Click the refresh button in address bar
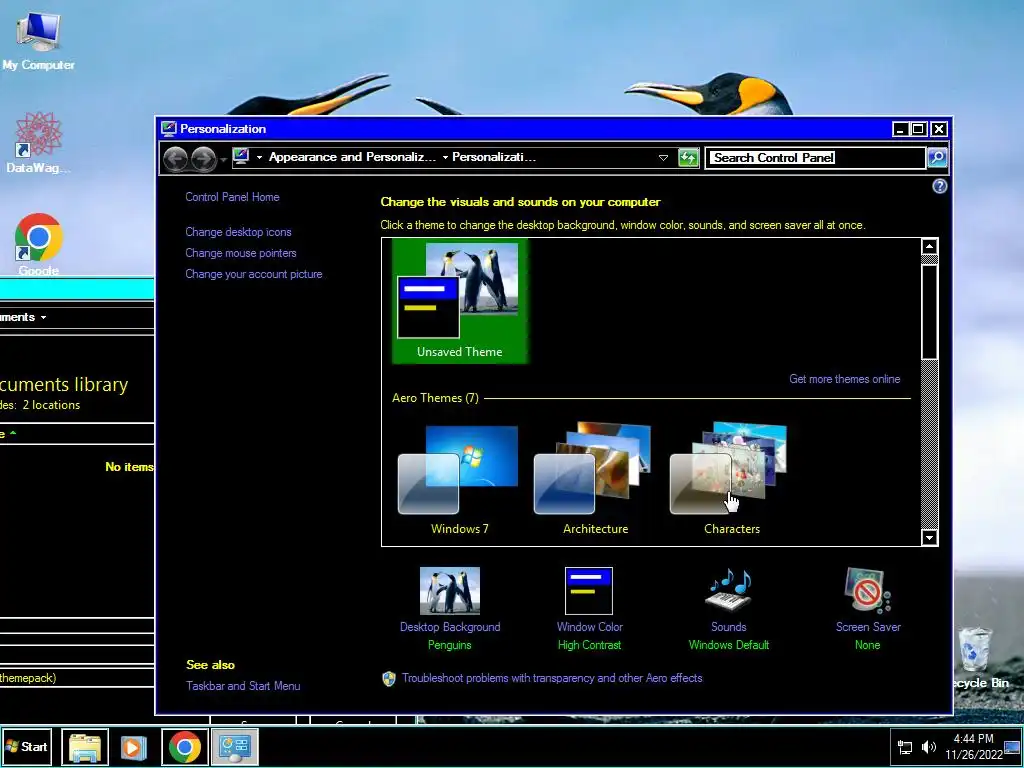Screen dimensions: 1024x768 point(688,157)
